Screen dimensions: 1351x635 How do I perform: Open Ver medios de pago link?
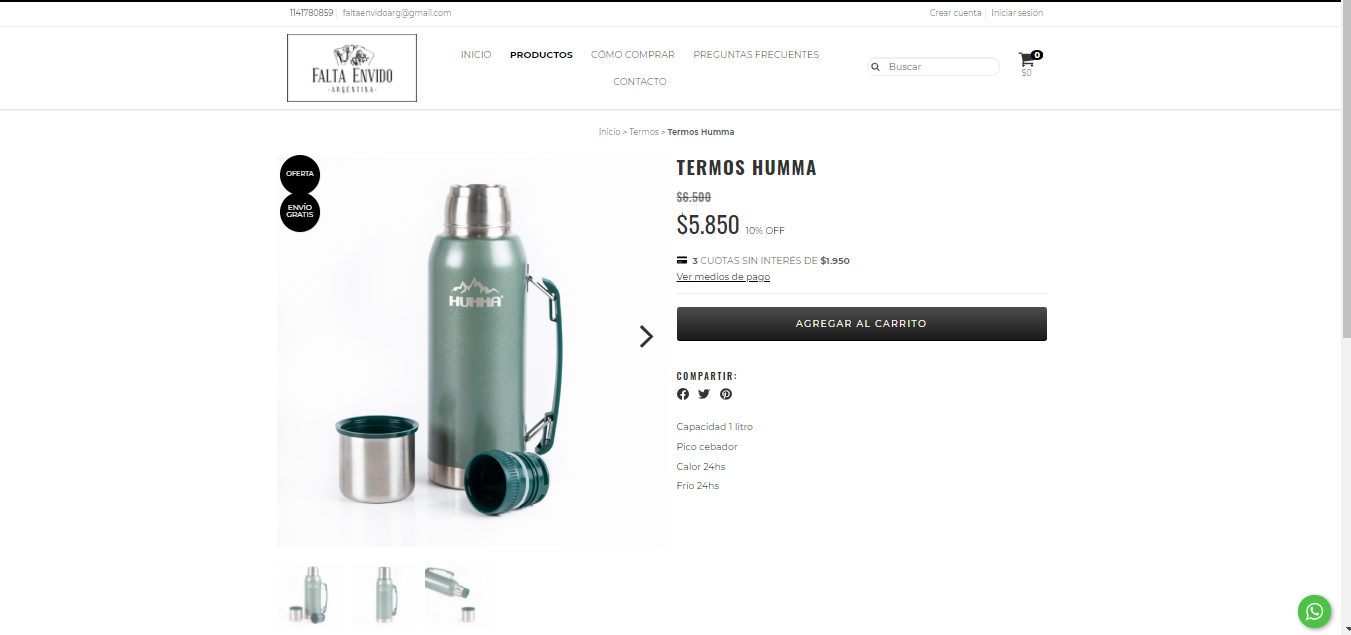click(x=723, y=277)
